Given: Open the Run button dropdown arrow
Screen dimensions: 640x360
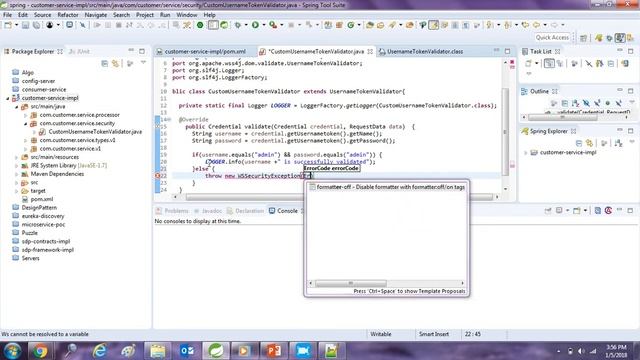Looking at the screenshot, I should tap(263, 25).
